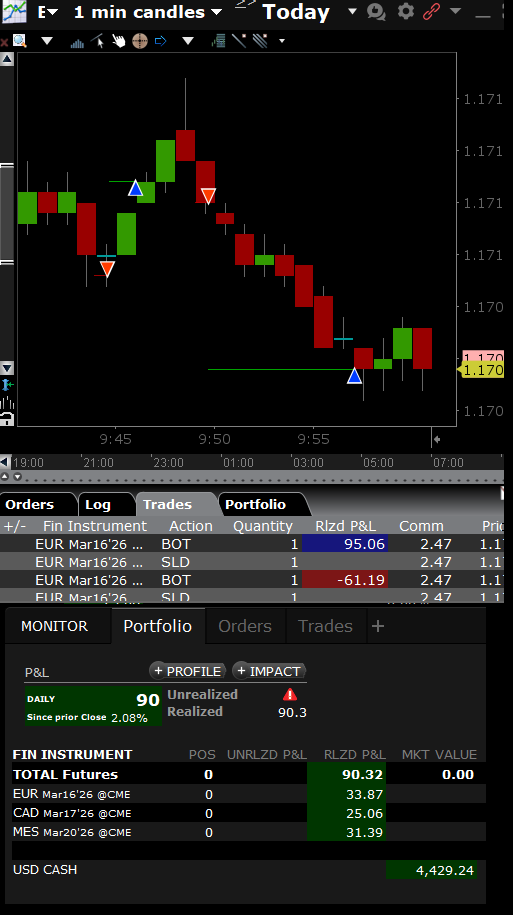
Task: Click the + PROFILE button
Action: pyautogui.click(x=187, y=671)
